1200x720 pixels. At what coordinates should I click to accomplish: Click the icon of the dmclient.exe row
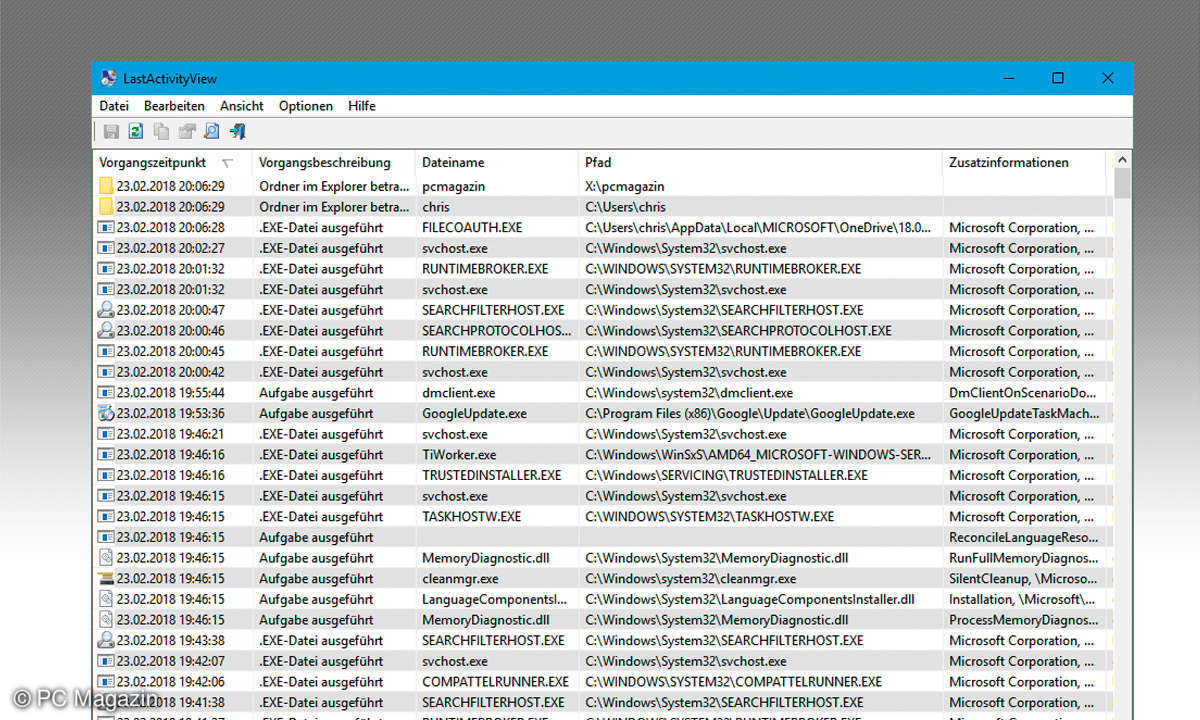coord(106,393)
